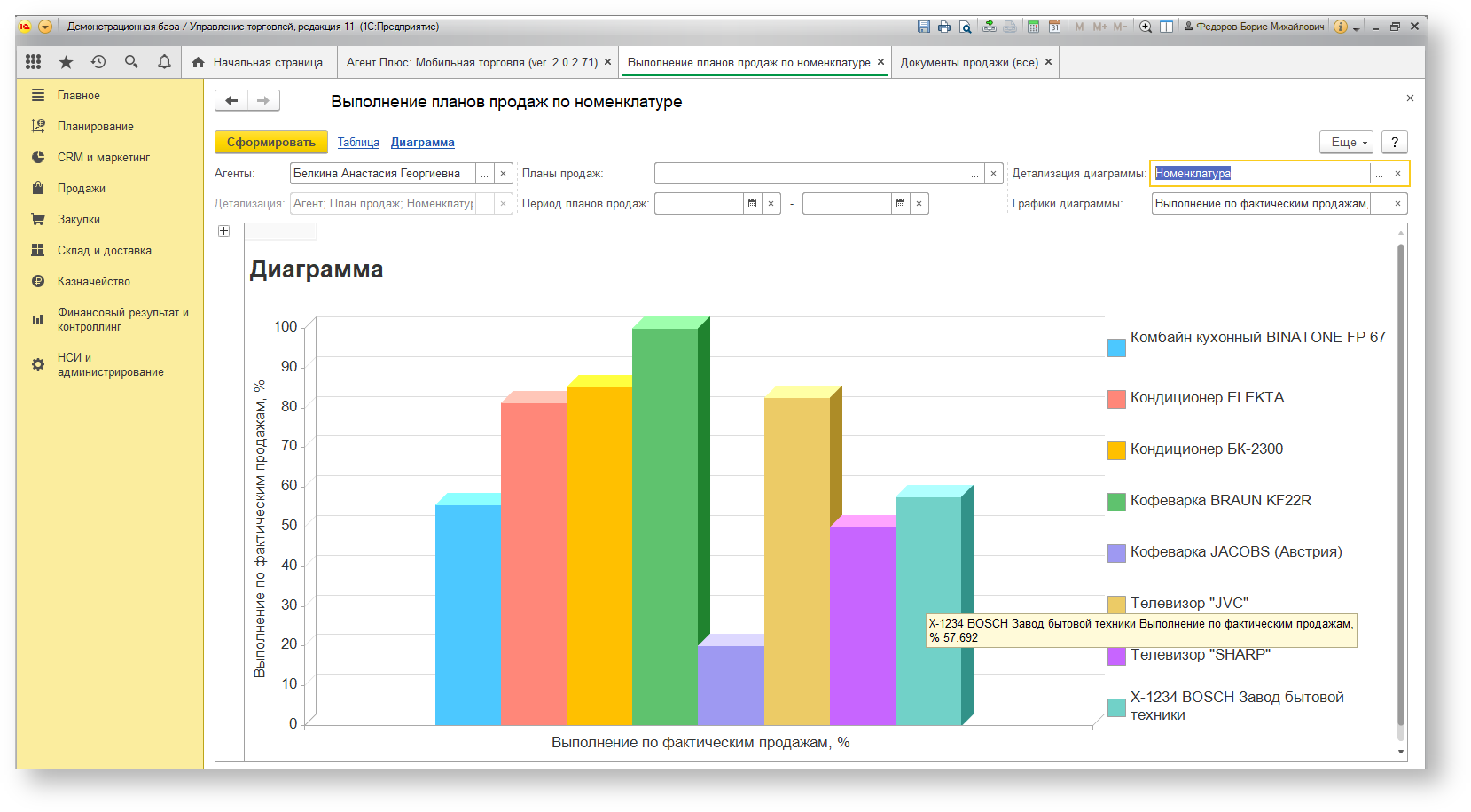This screenshot has width=1471, height=812.
Task: Switch to Документы продажи (все) tab
Action: [969, 62]
